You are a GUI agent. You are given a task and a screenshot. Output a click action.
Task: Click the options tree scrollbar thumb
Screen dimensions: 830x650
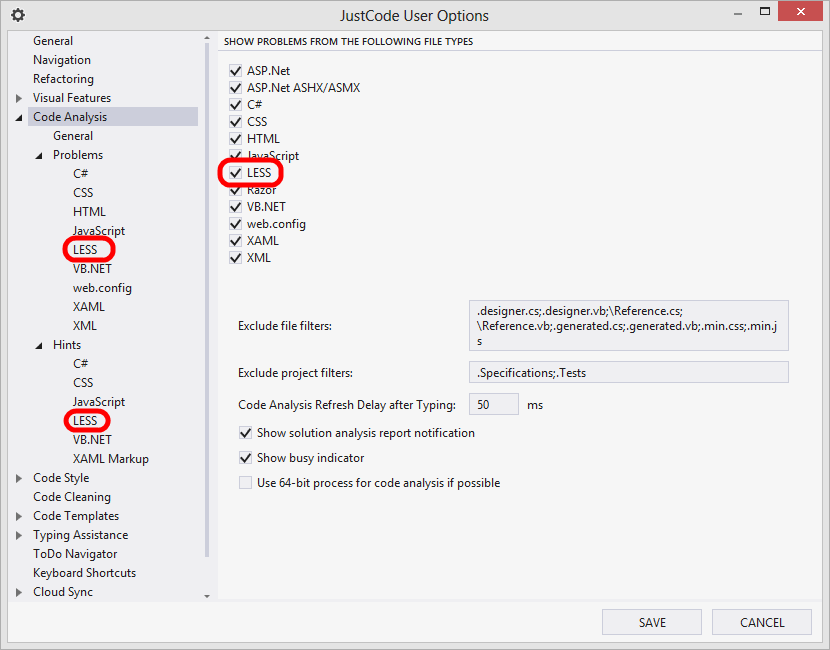coord(207,300)
